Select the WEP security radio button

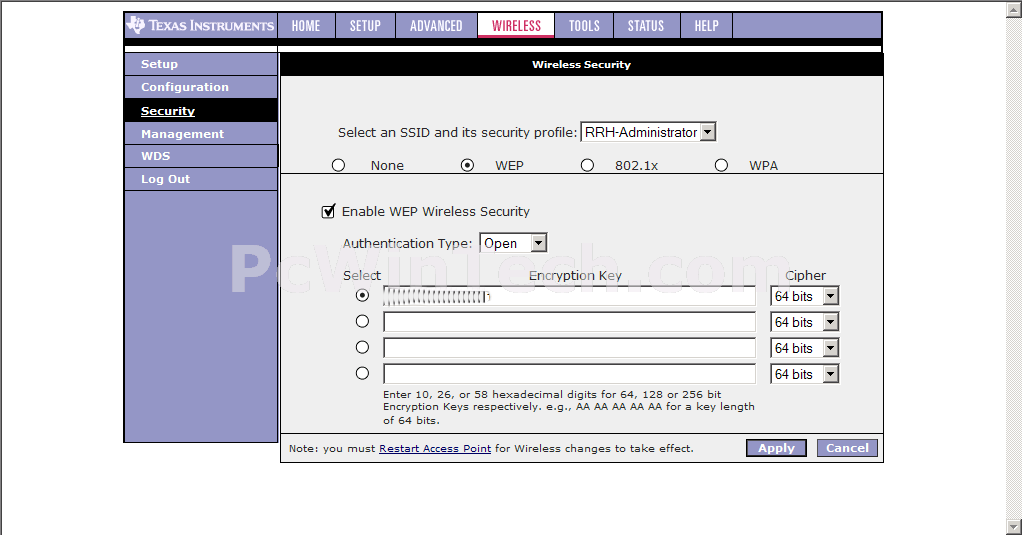click(467, 165)
